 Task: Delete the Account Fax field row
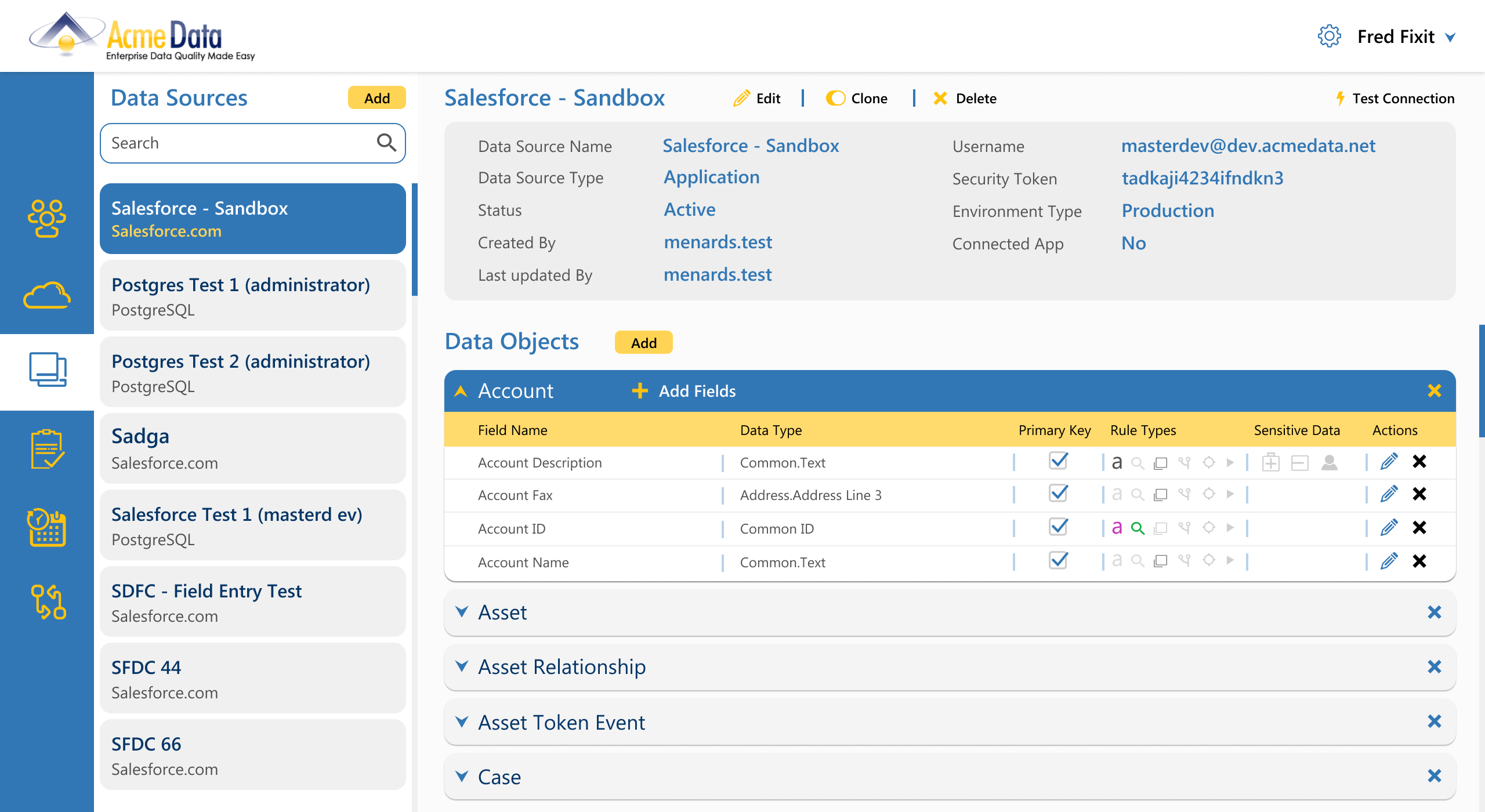pos(1419,494)
